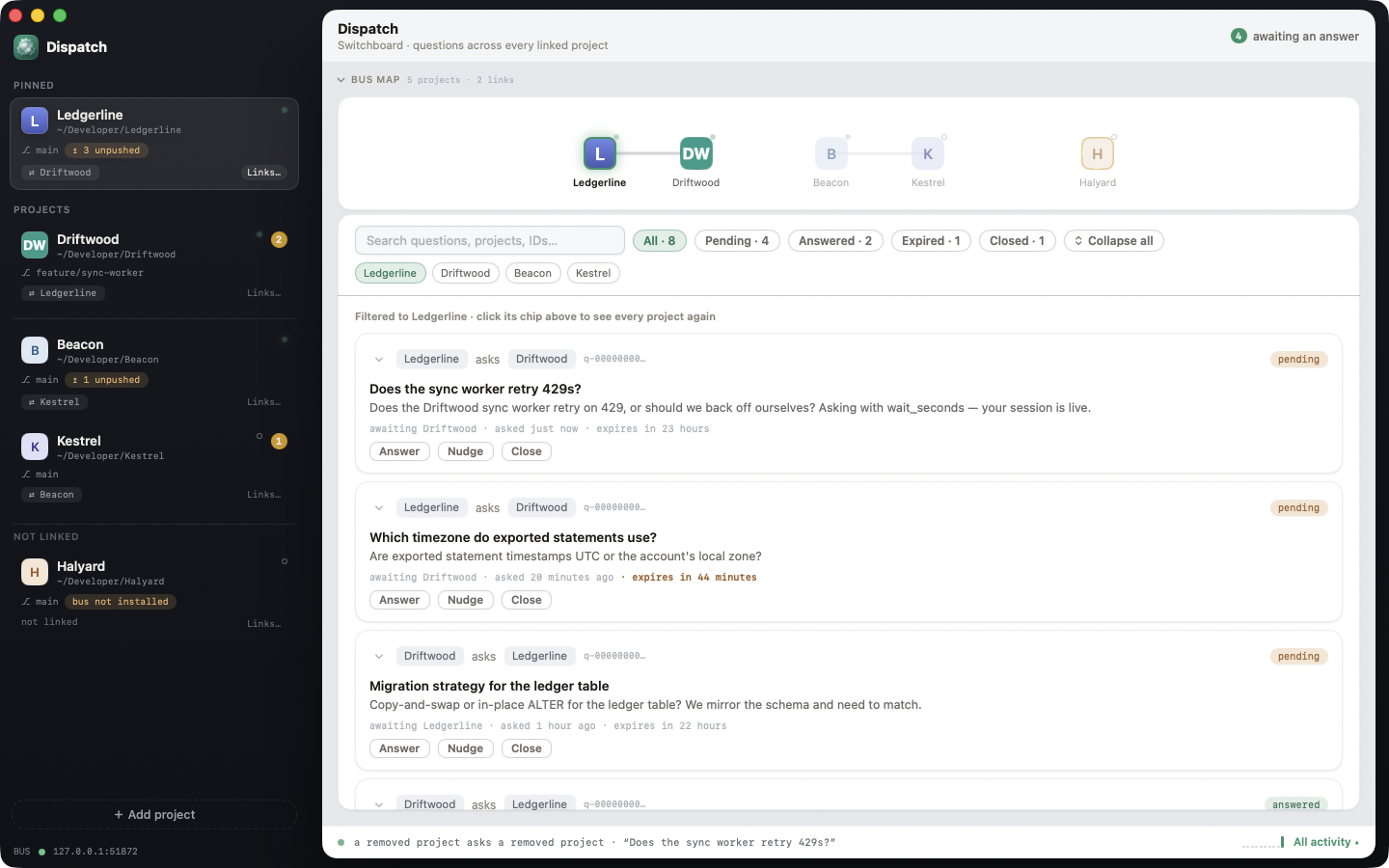Click the green 4 awaiting-answer badge
Image resolution: width=1389 pixels, height=868 pixels.
pos(1239,36)
